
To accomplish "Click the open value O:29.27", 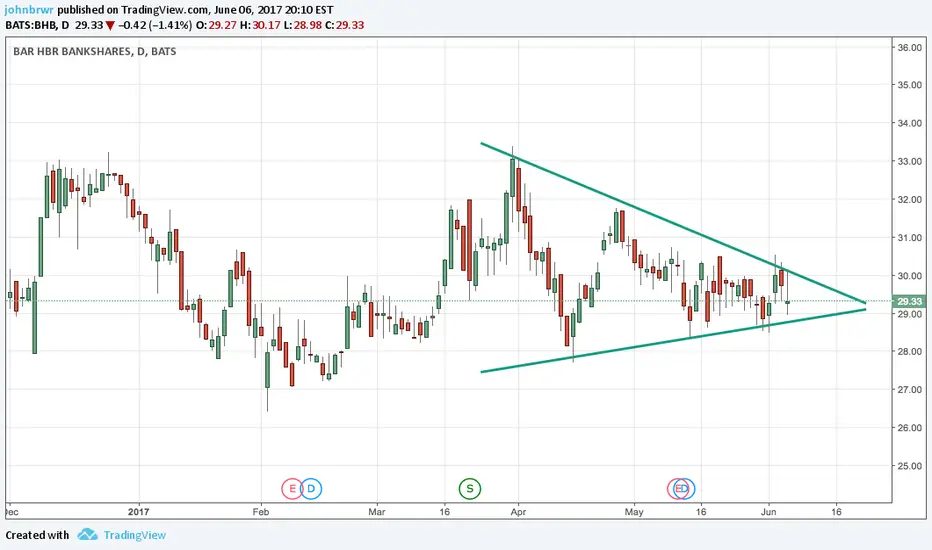I will pos(216,25).
